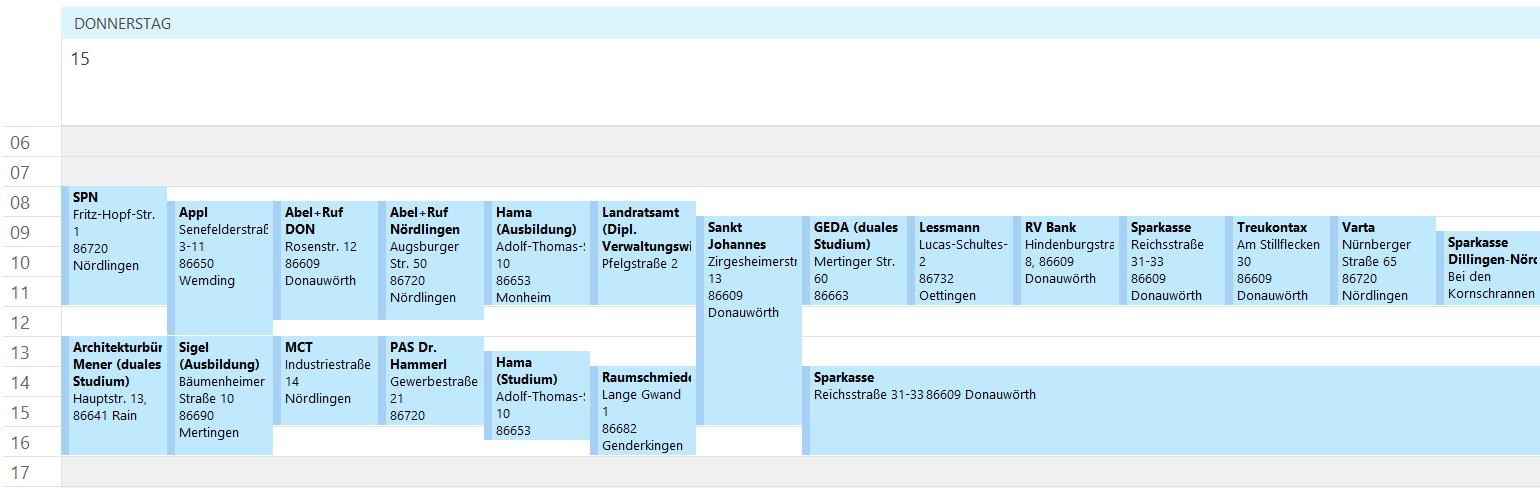This screenshot has width=1540, height=488.
Task: Select the date number 15
Action: pos(80,59)
